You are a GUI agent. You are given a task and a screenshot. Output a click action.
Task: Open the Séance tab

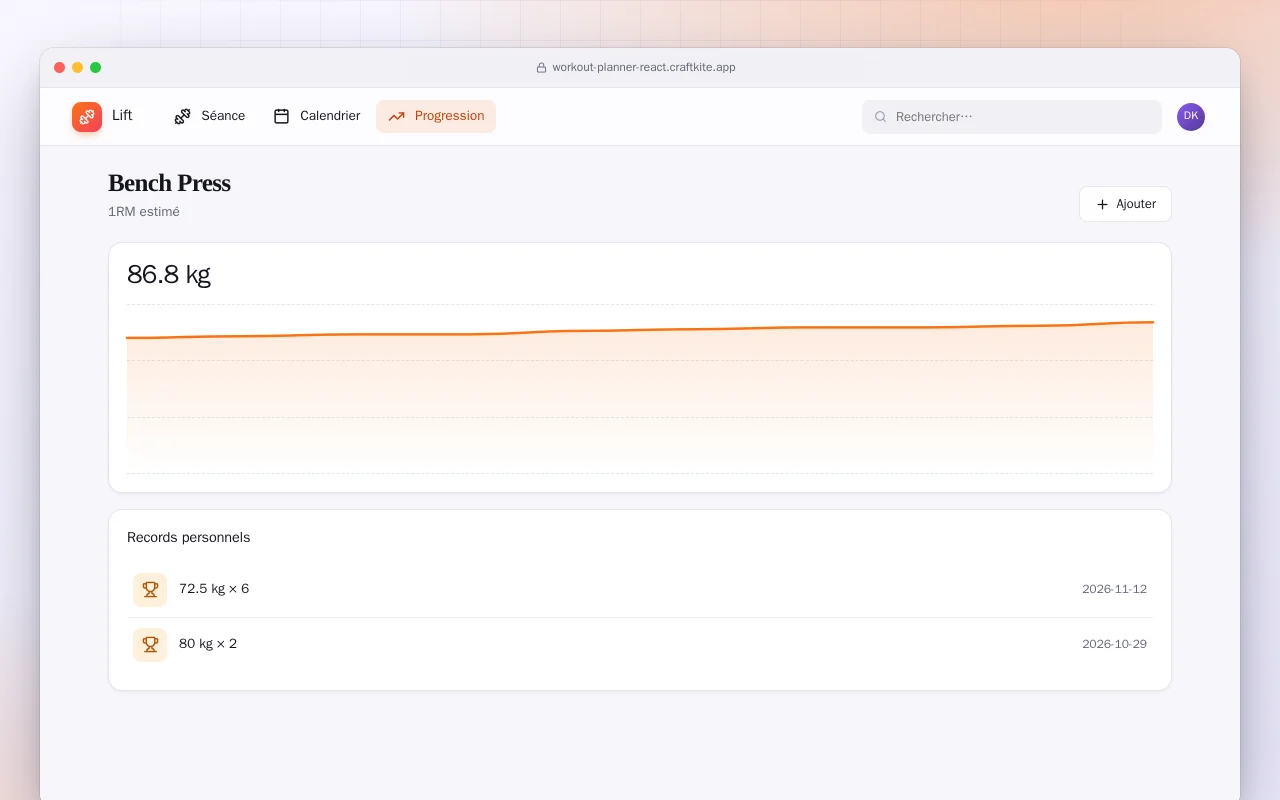click(209, 116)
